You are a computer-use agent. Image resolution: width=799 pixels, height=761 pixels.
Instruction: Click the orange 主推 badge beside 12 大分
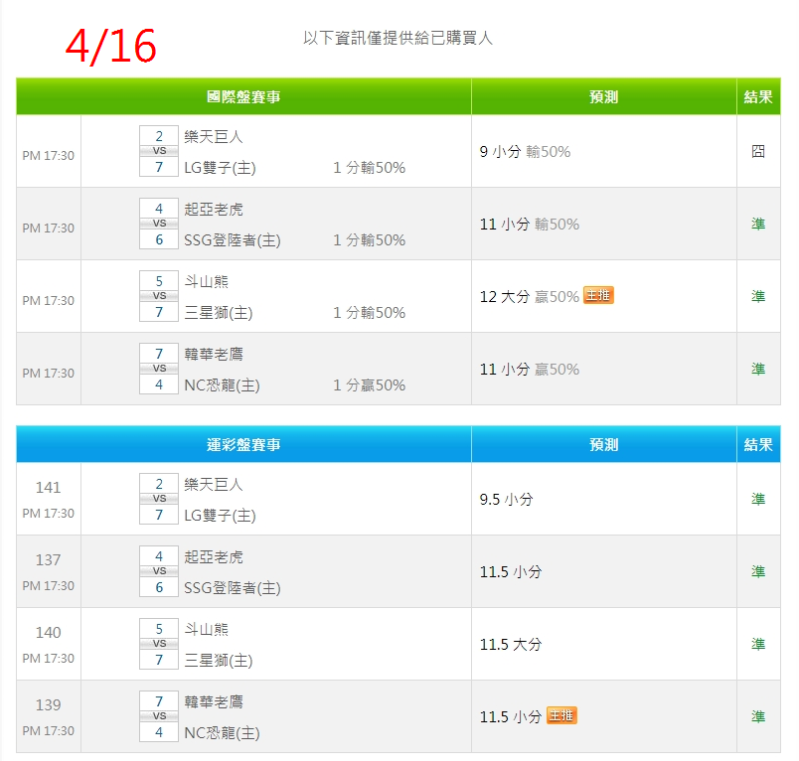[x=598, y=296]
